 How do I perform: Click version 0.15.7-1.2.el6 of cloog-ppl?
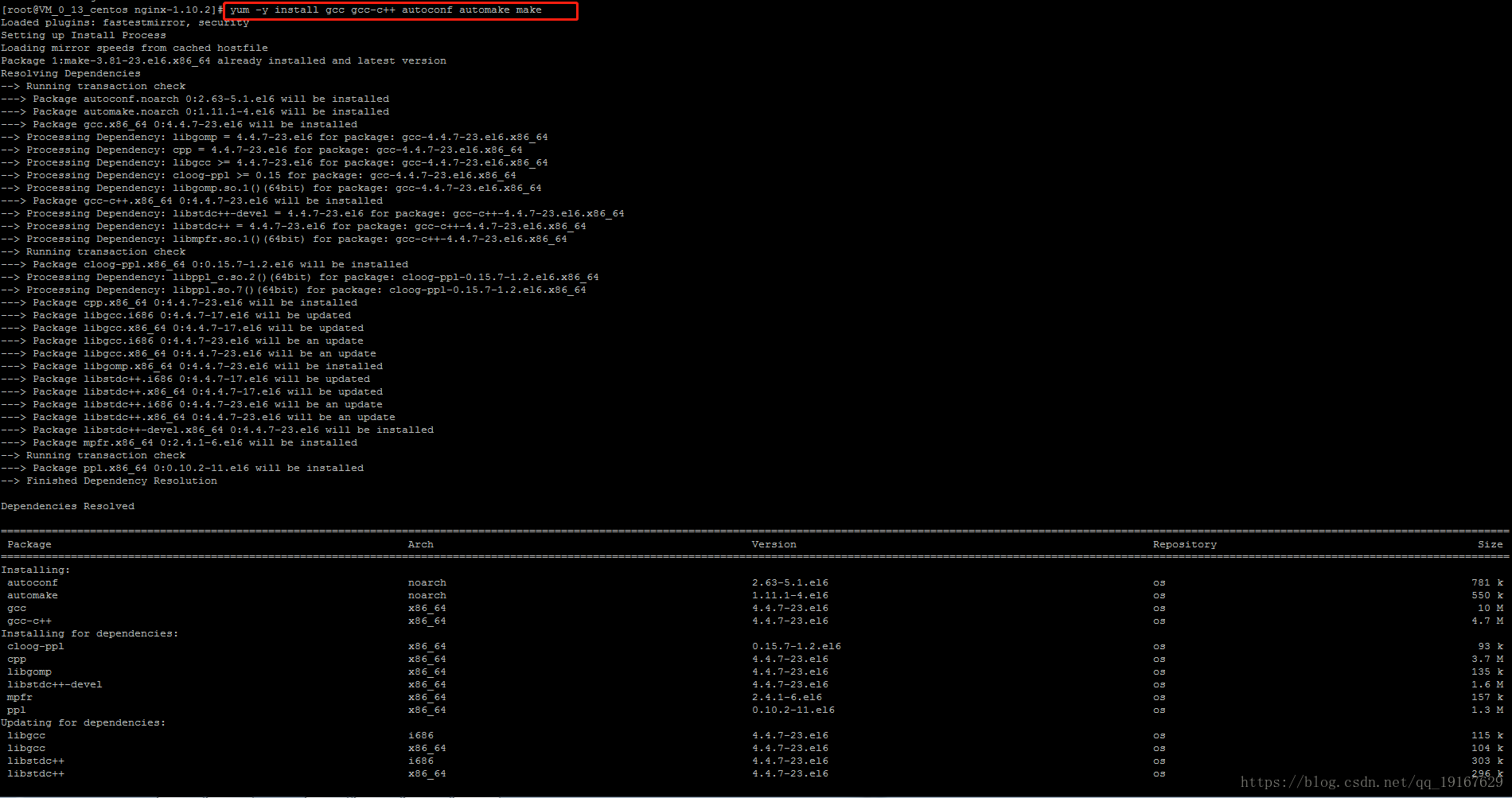(x=797, y=647)
